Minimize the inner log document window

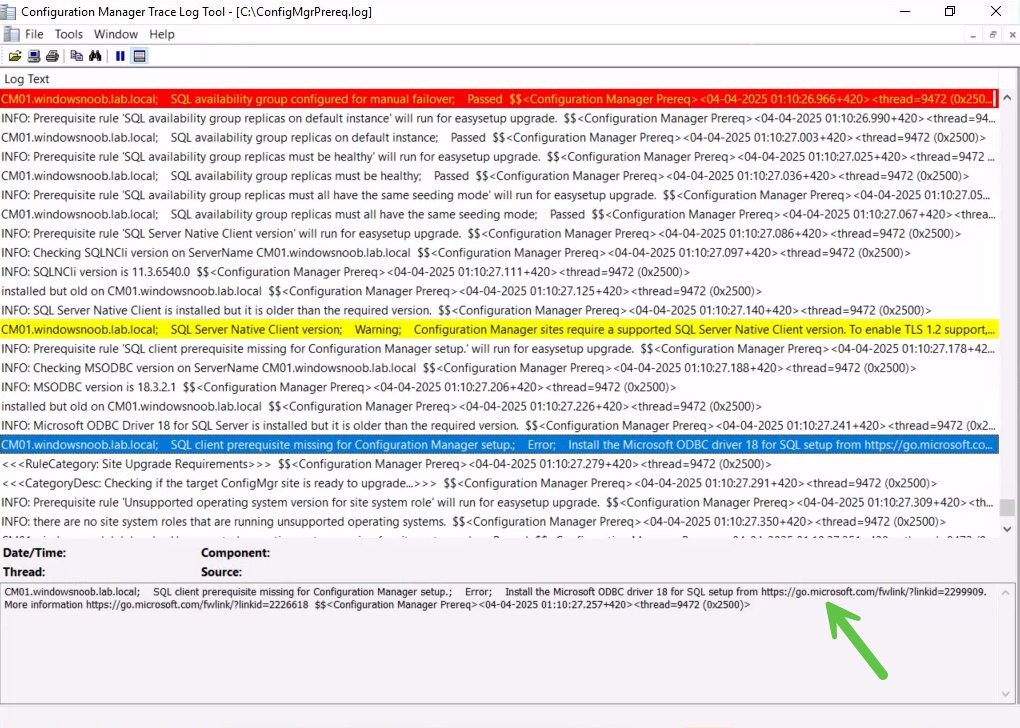[973, 35]
